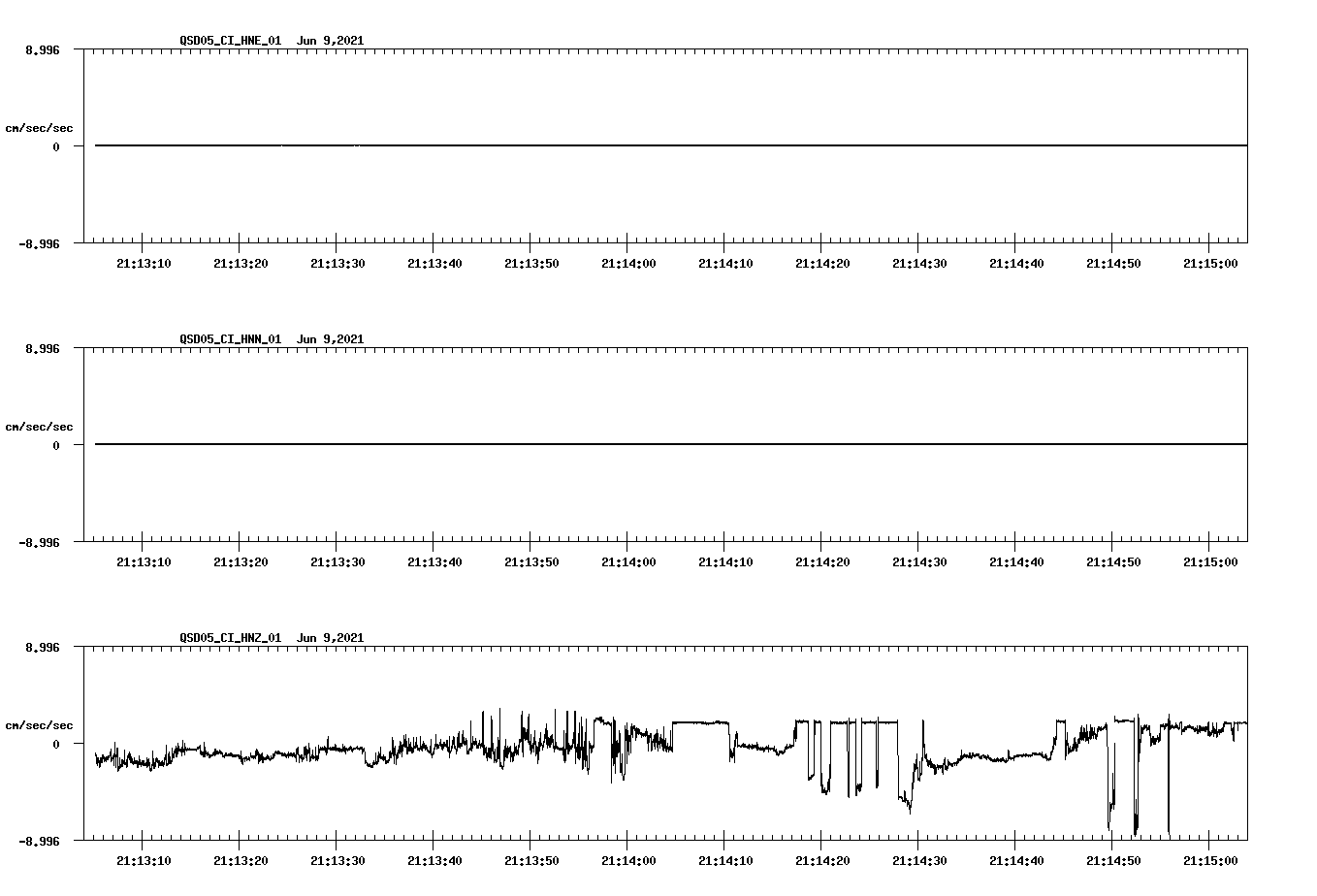Click the 21:13:30 time label under the HNE plot
1317x896 pixels.
click(337, 264)
